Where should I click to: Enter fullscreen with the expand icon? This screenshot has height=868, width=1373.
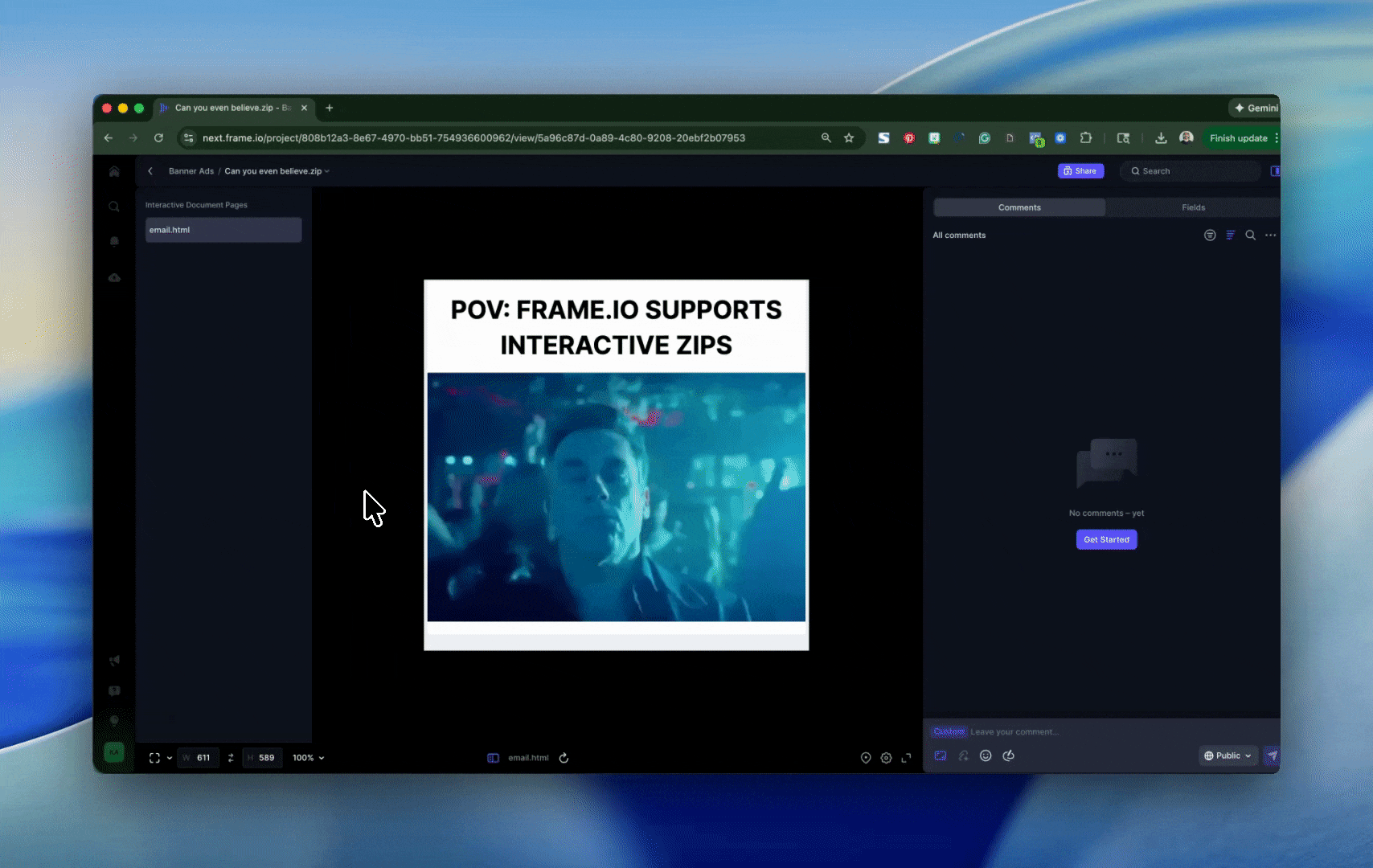click(907, 758)
